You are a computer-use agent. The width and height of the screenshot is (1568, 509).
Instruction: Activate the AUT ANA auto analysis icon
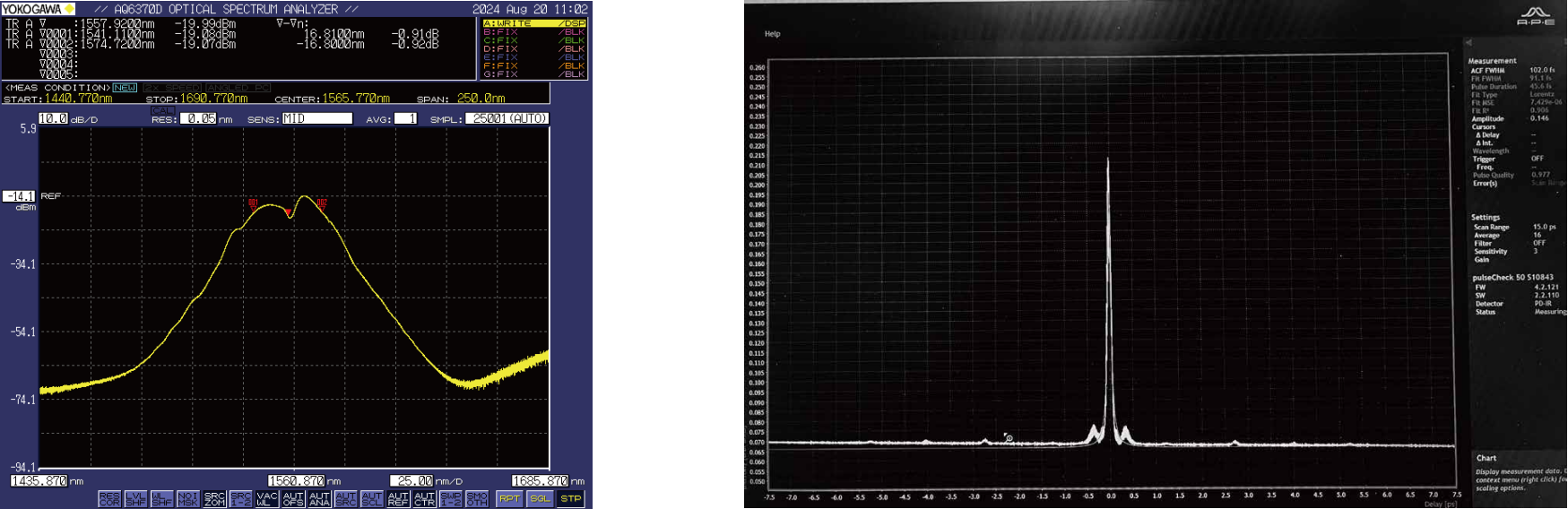pos(319,498)
